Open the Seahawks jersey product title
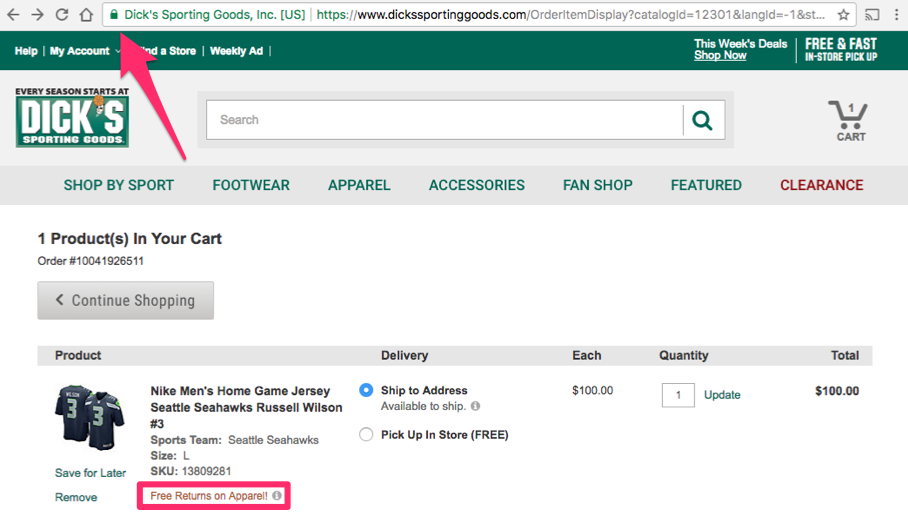 click(x=246, y=407)
